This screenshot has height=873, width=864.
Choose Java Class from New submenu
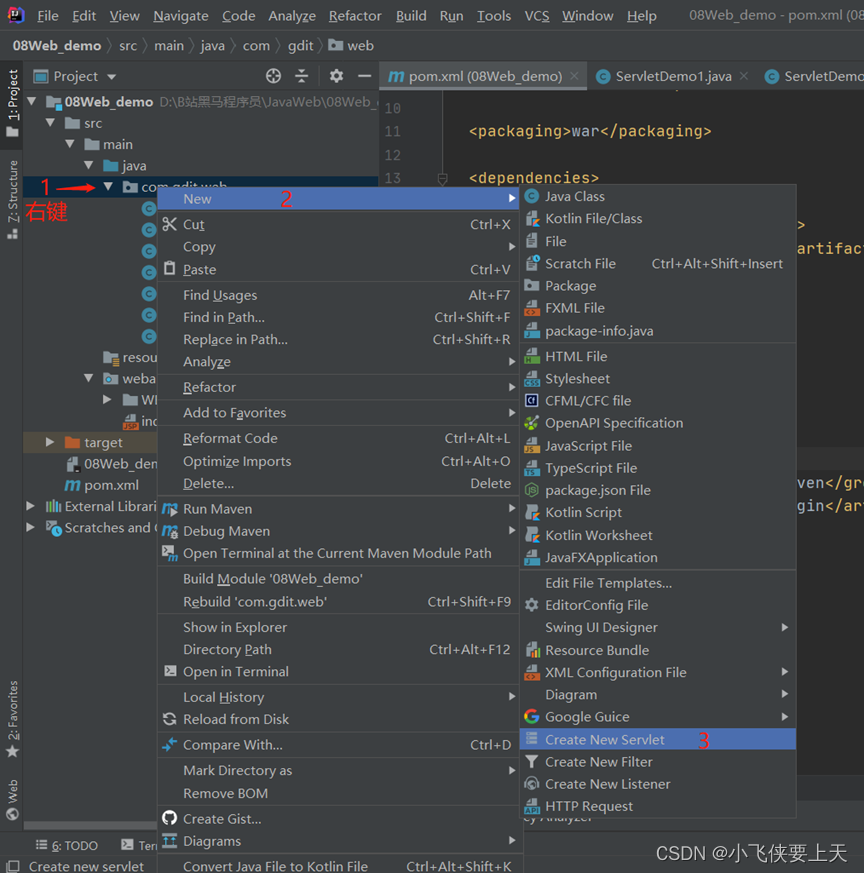pos(574,197)
